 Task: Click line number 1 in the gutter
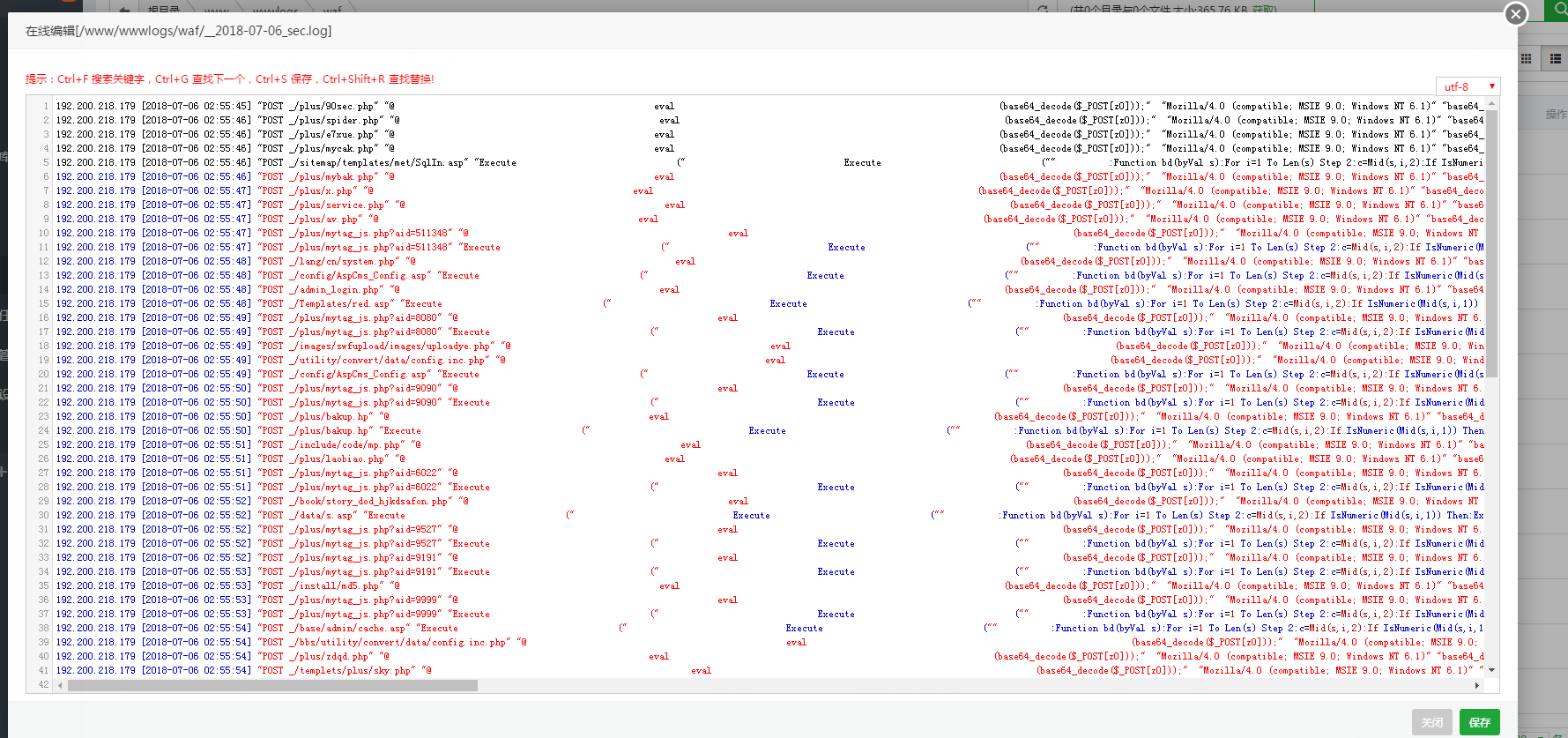[x=46, y=106]
